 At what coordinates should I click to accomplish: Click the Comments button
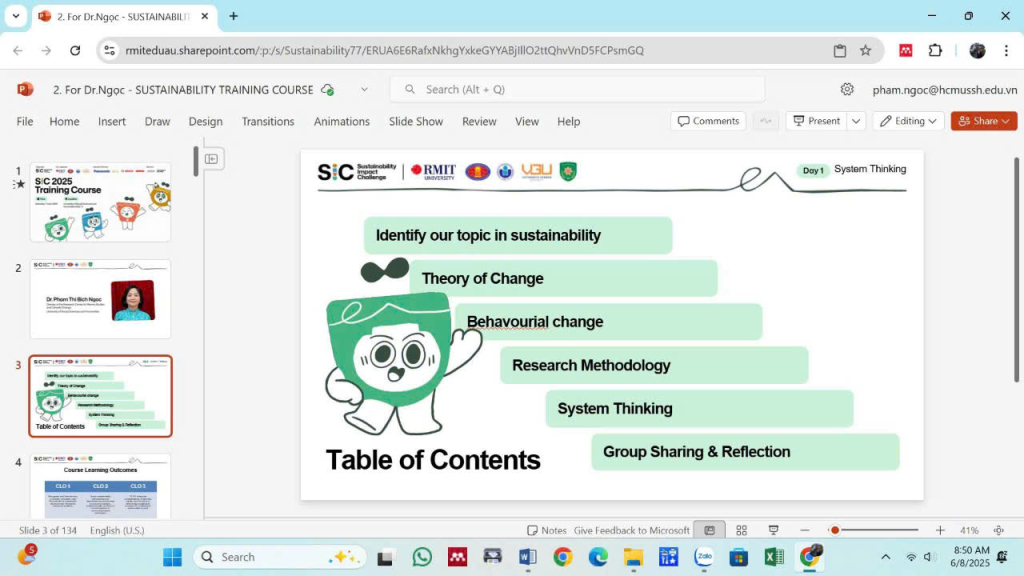(708, 121)
